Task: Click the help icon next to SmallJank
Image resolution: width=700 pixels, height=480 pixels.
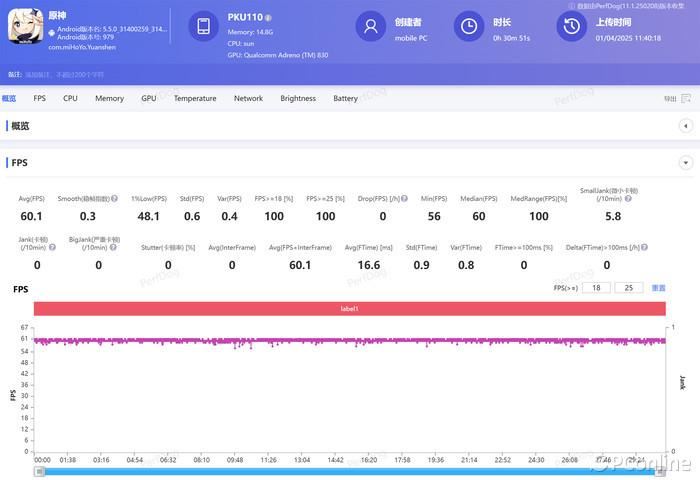Action: tap(628, 198)
